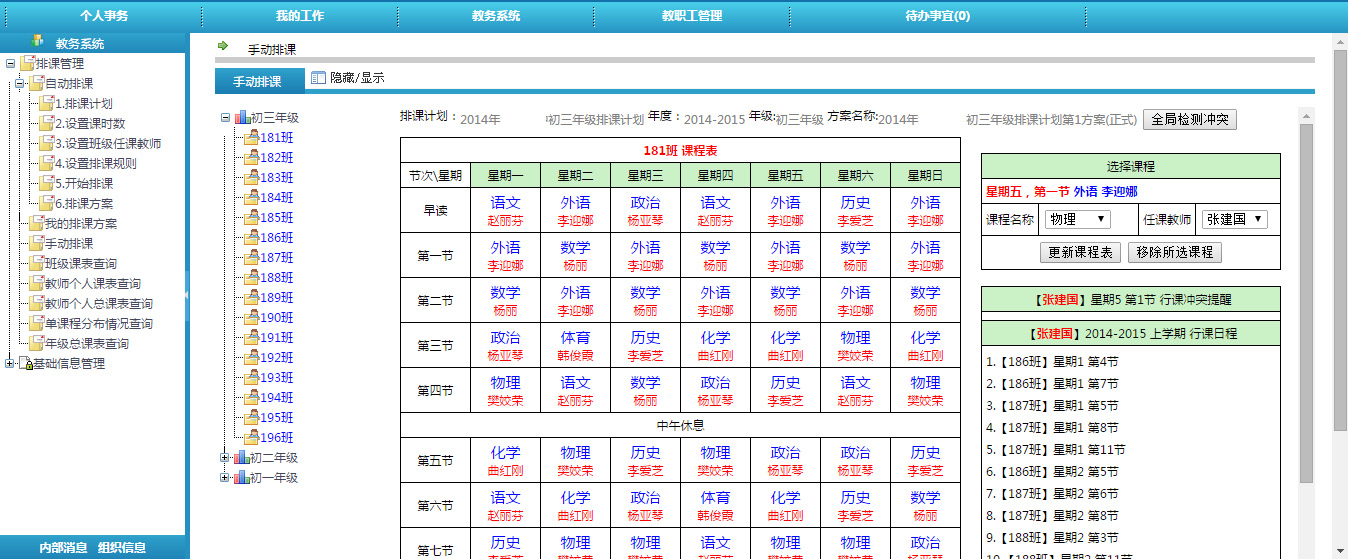Expand the 基础信息管理 tree node
1348x559 pixels.
[10, 364]
